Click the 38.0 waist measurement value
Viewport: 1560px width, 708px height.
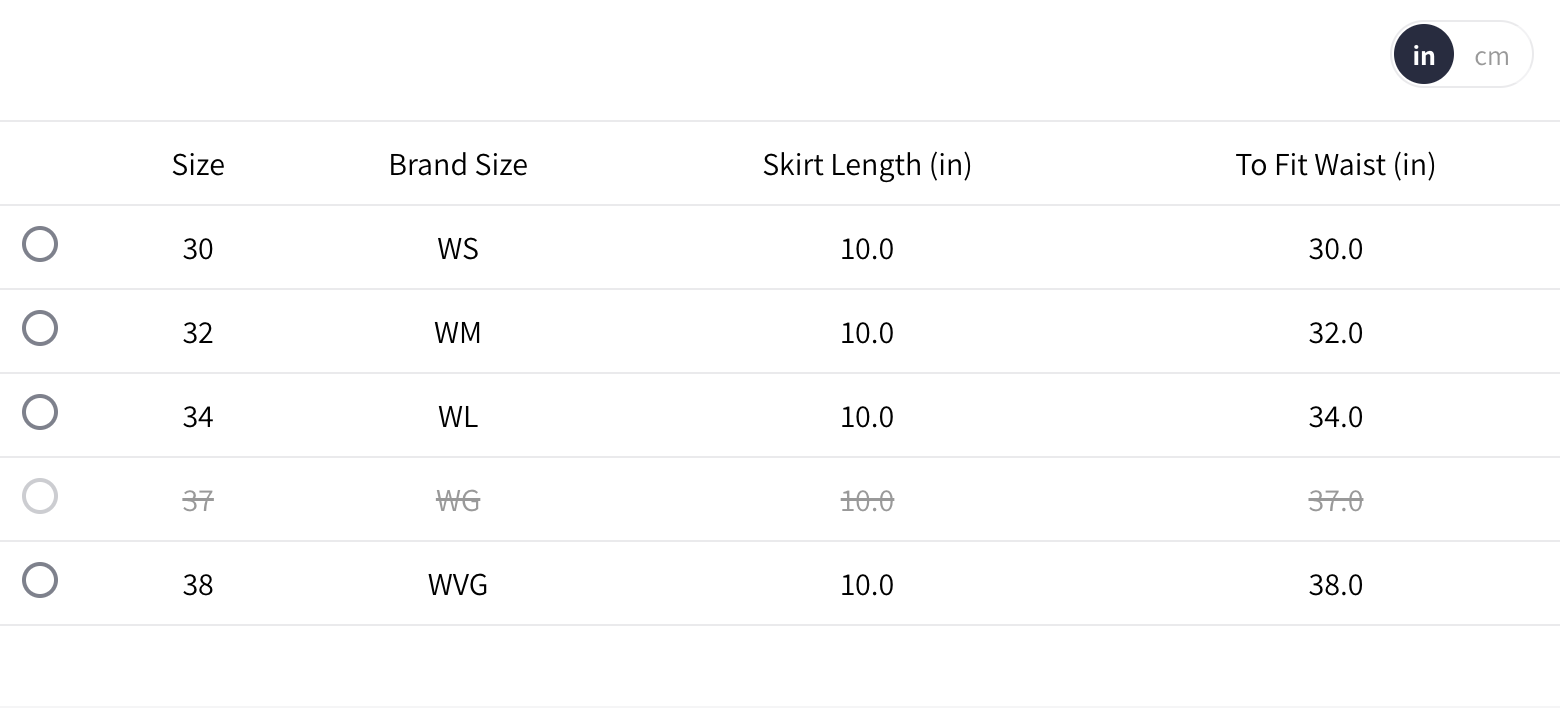1335,584
